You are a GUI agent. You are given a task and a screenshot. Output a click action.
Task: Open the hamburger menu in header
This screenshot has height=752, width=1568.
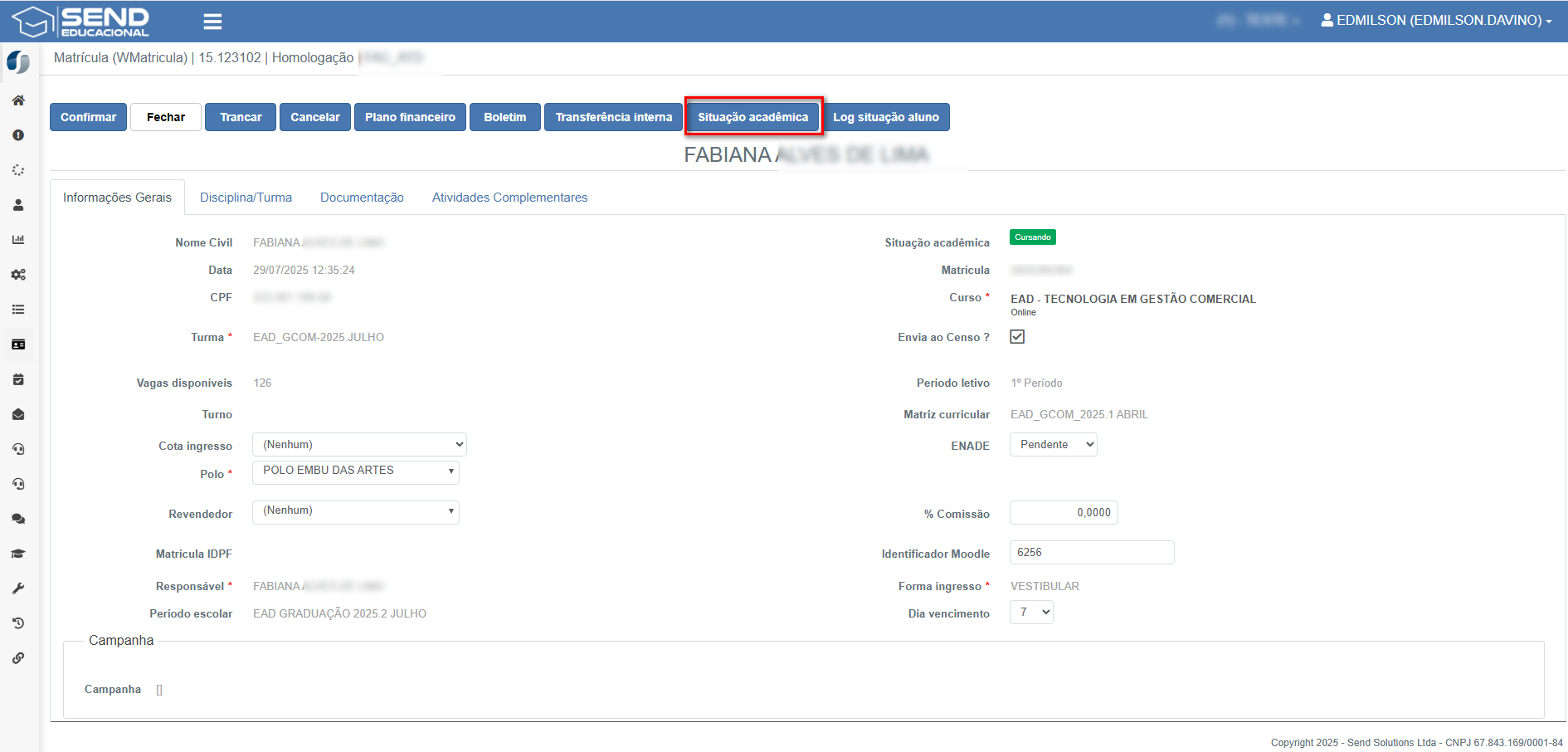pos(212,22)
